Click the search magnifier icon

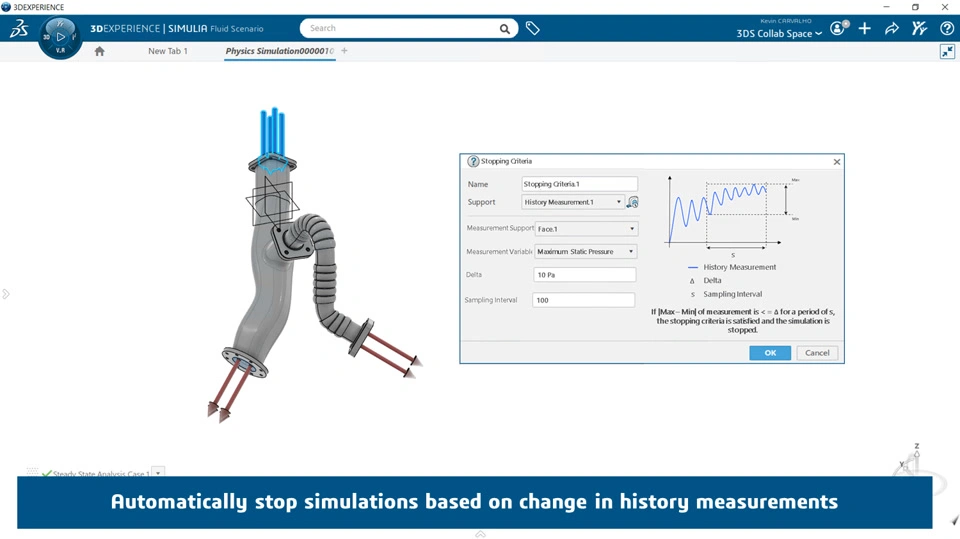pyautogui.click(x=505, y=29)
